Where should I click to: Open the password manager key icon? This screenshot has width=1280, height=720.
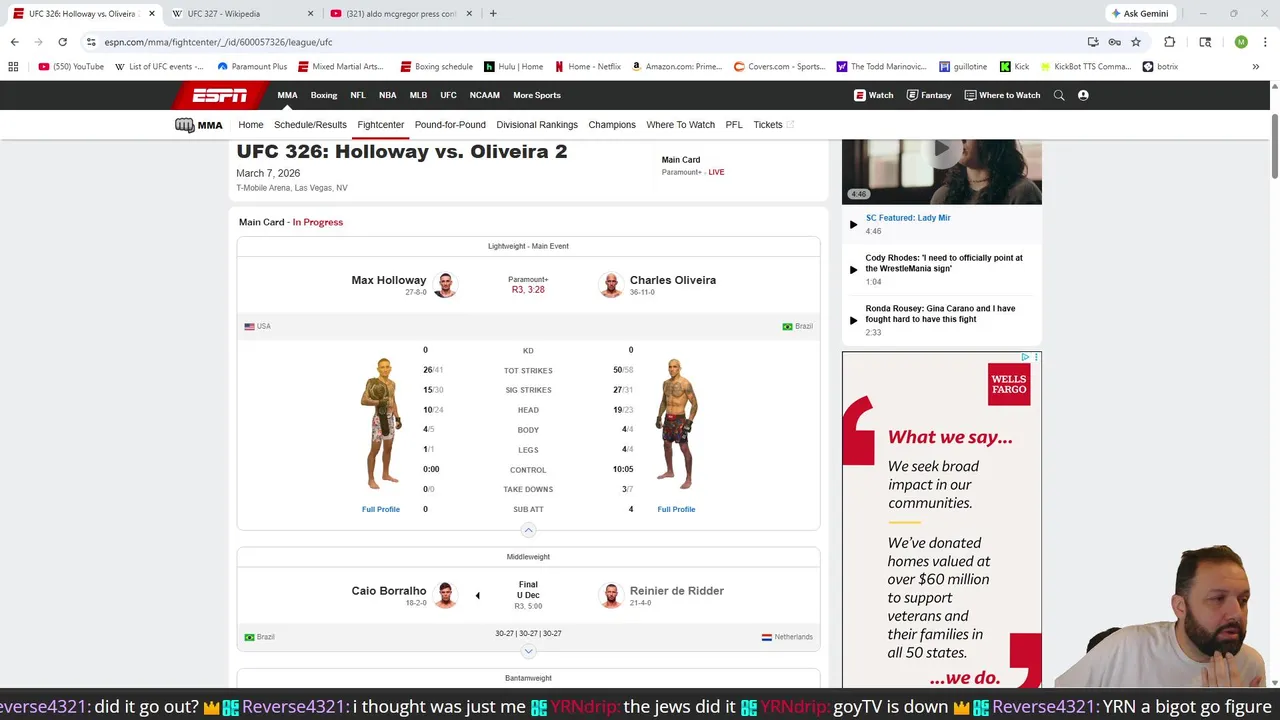coord(1114,42)
